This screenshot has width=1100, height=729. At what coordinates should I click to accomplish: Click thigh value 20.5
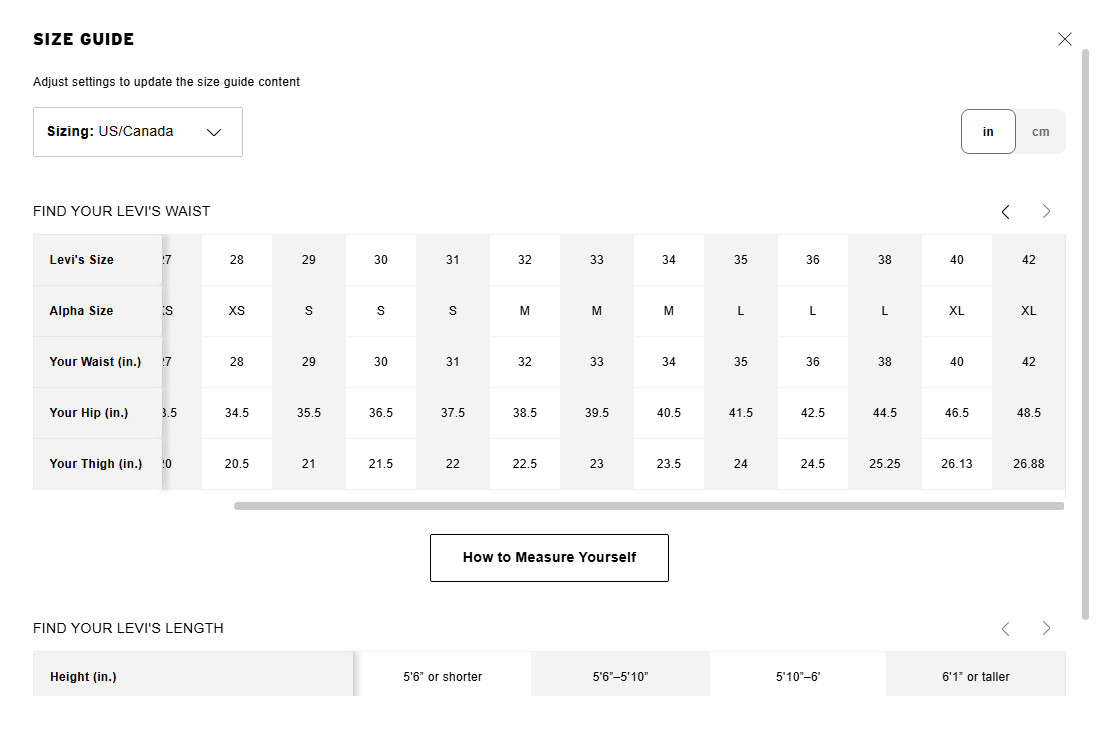[237, 464]
